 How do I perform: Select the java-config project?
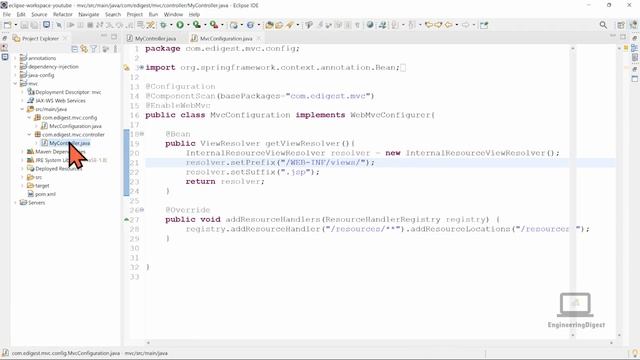[x=41, y=75]
